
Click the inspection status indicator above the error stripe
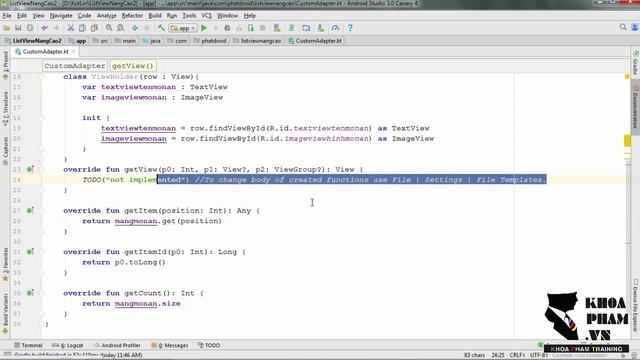coord(627,77)
